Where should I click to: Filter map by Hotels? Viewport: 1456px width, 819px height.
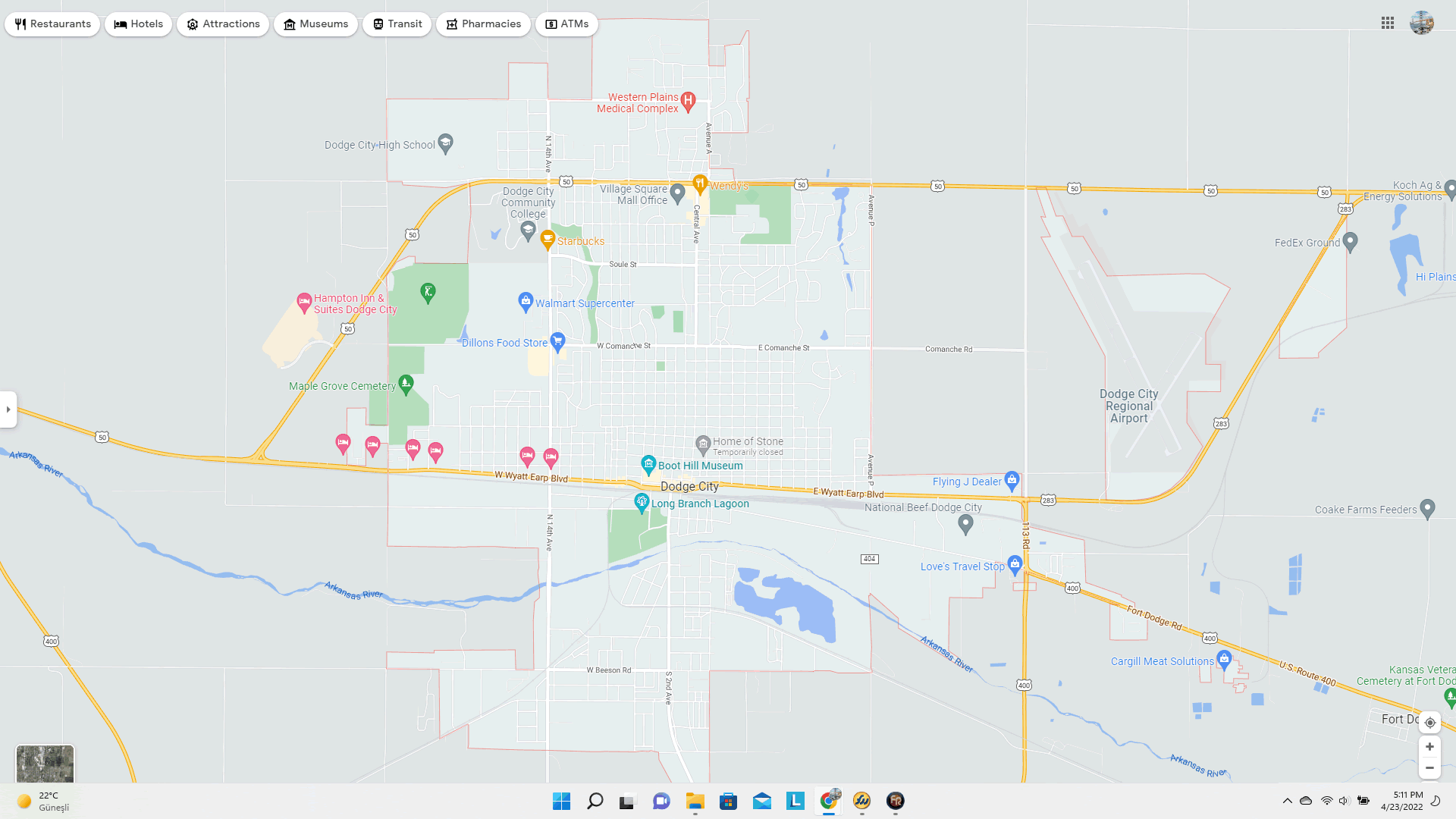(139, 24)
